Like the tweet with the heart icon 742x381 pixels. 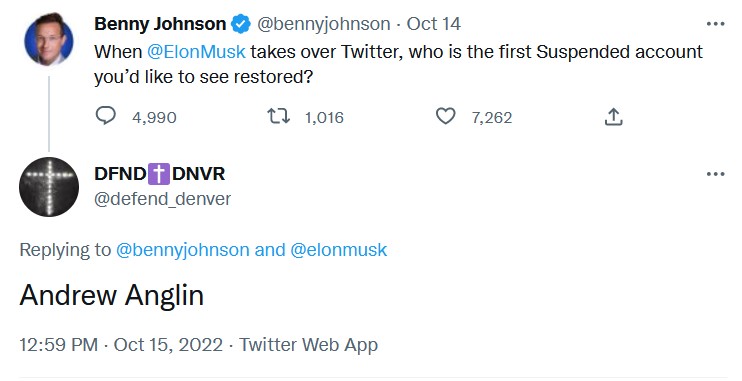(x=445, y=116)
